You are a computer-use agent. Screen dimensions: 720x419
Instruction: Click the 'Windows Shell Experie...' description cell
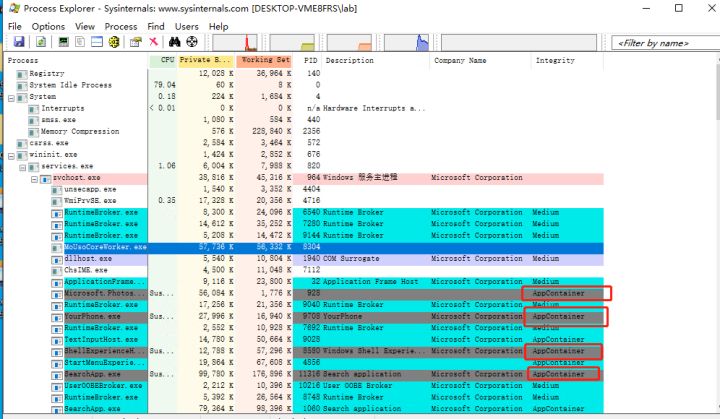coord(374,351)
